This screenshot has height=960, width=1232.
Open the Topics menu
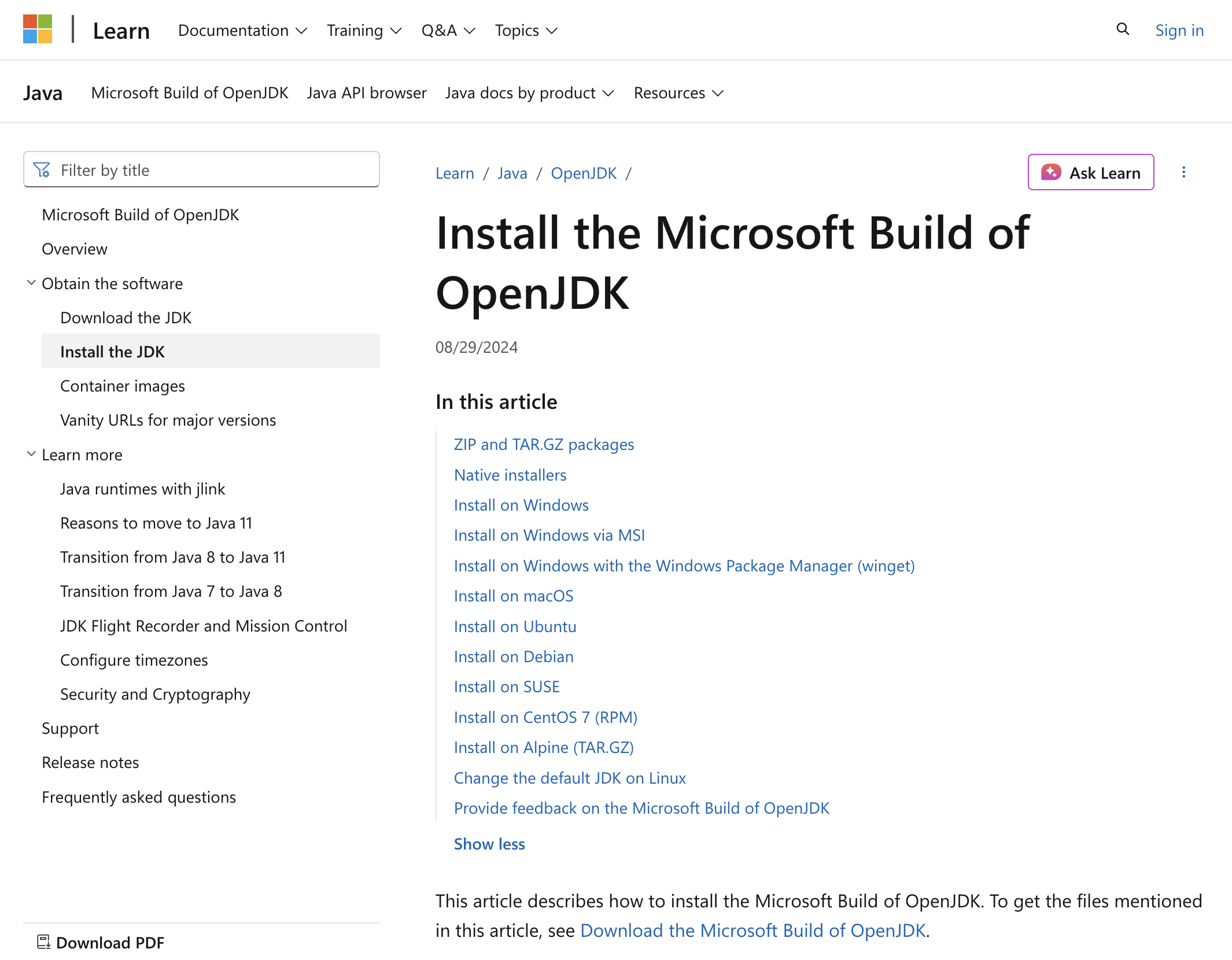coord(525,30)
